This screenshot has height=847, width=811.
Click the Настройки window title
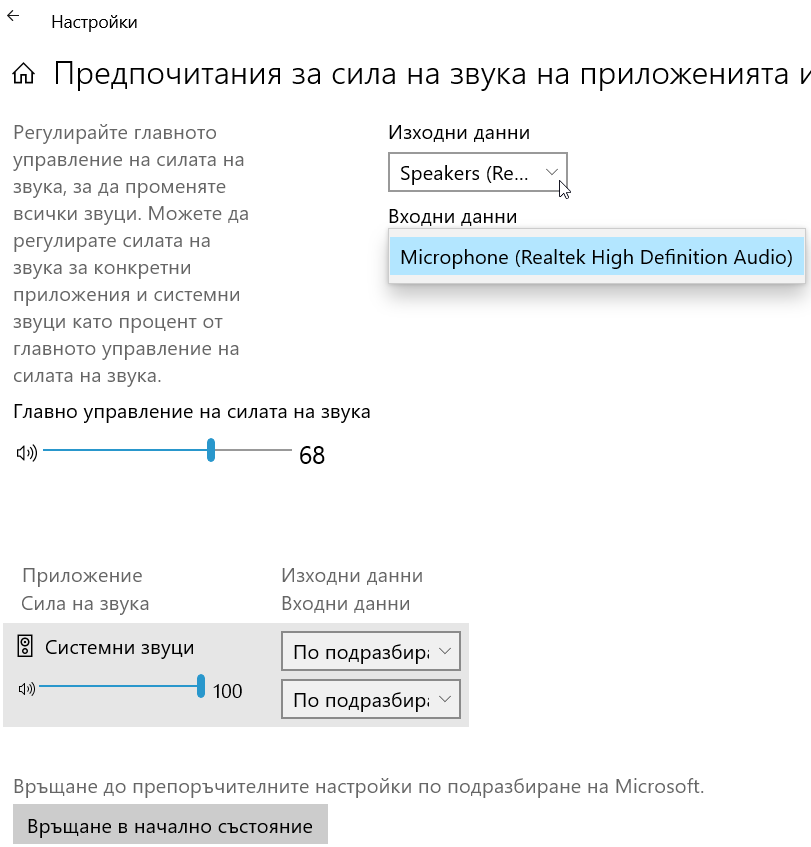(94, 22)
